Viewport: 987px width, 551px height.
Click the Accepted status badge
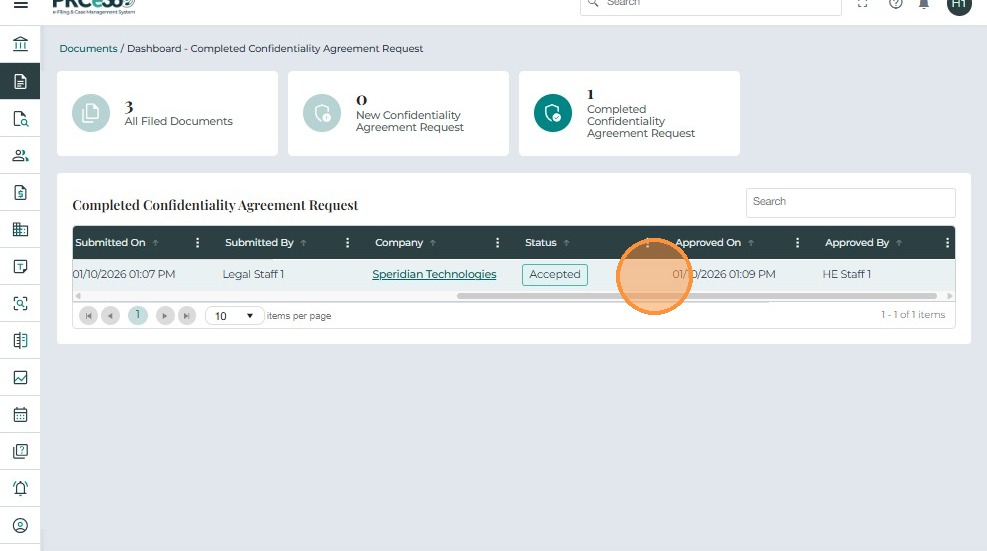click(555, 275)
